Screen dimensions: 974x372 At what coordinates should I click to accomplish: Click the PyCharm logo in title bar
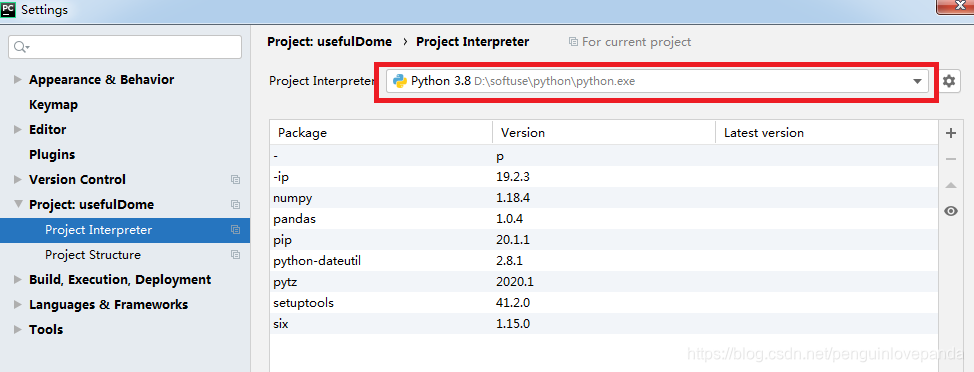(x=8, y=9)
